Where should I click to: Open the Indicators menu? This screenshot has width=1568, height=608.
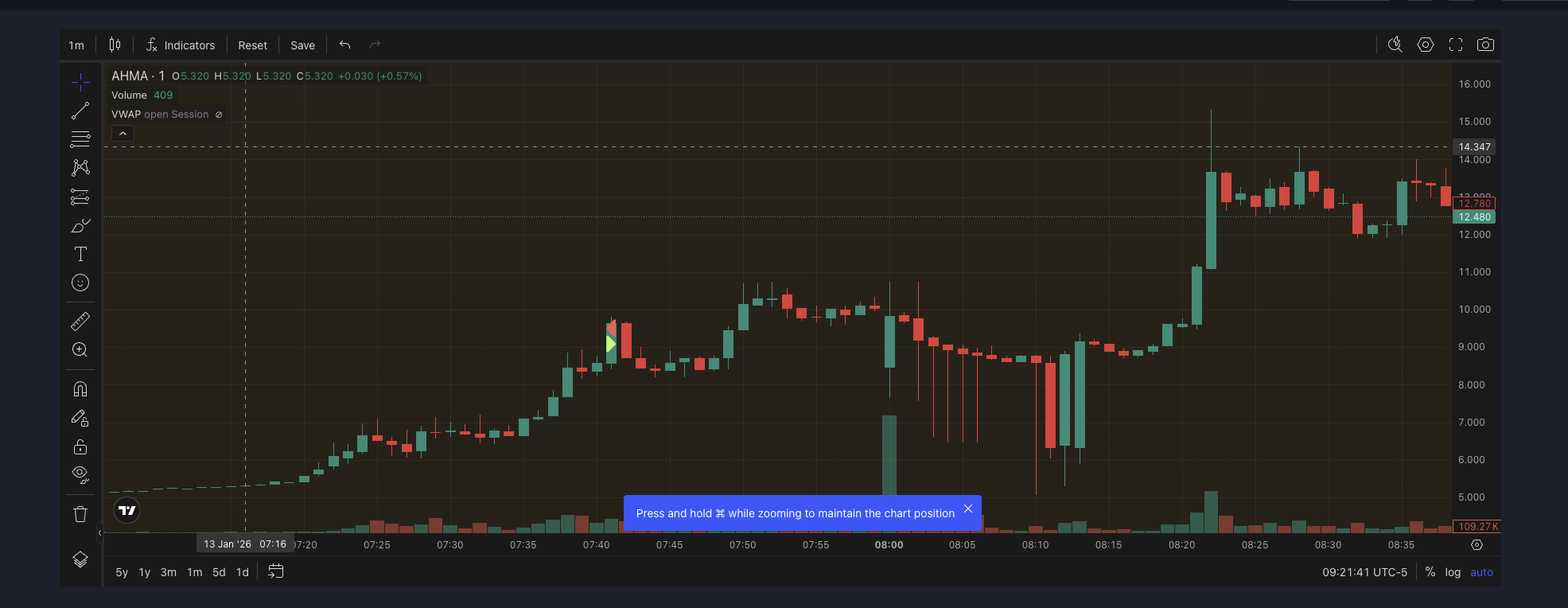pos(181,45)
